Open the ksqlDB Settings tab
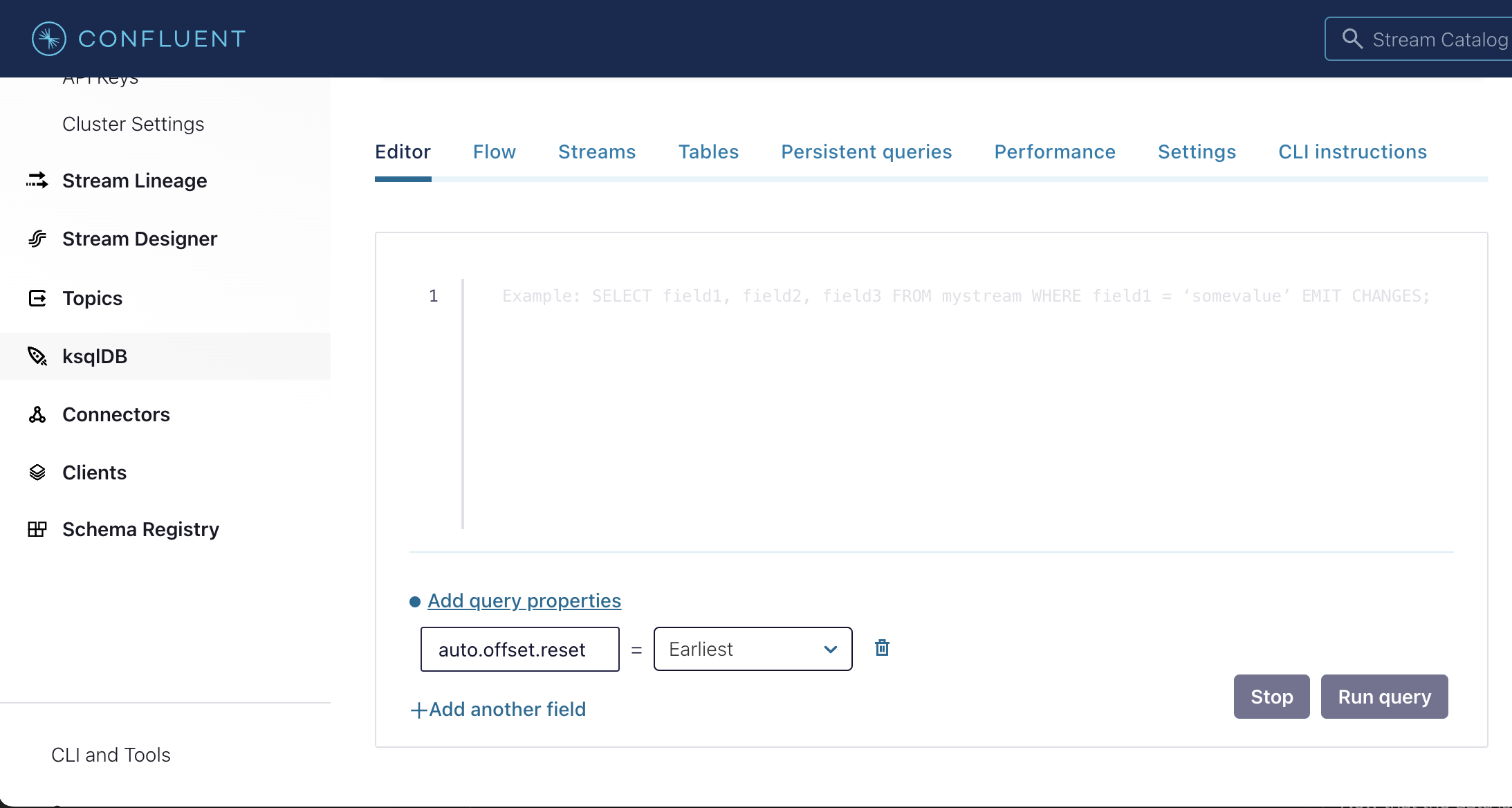The image size is (1512, 808). click(1197, 151)
